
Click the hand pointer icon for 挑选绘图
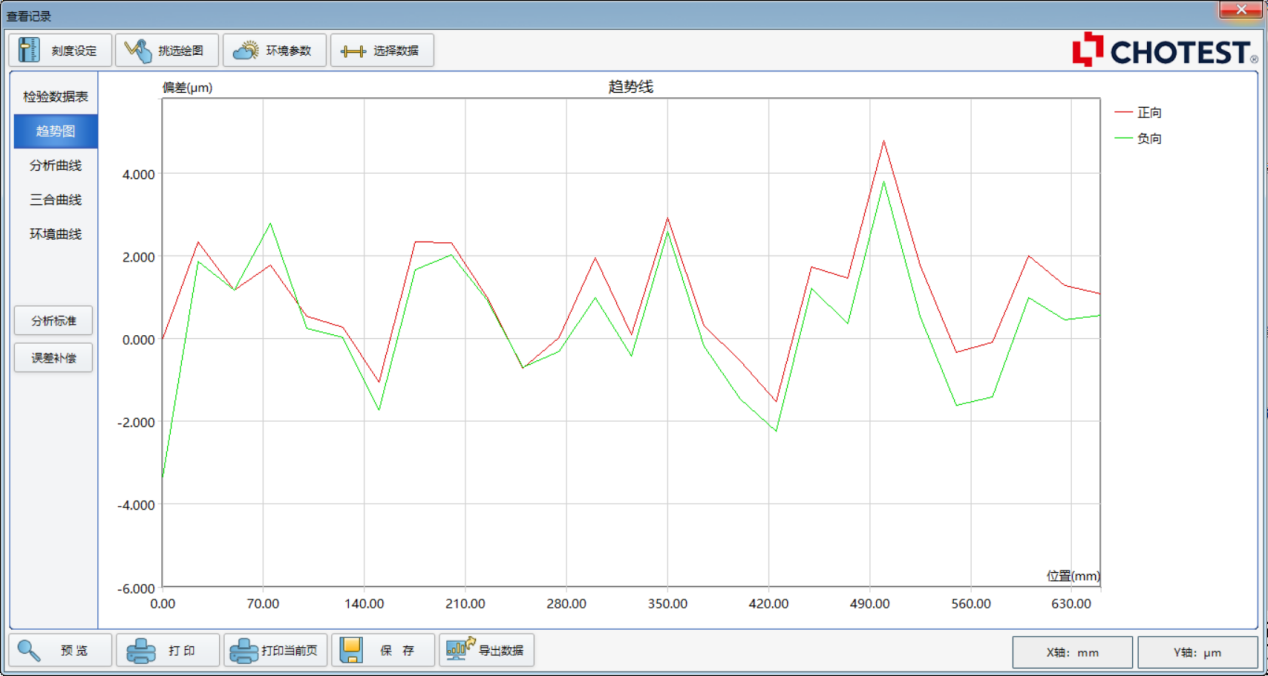138,50
